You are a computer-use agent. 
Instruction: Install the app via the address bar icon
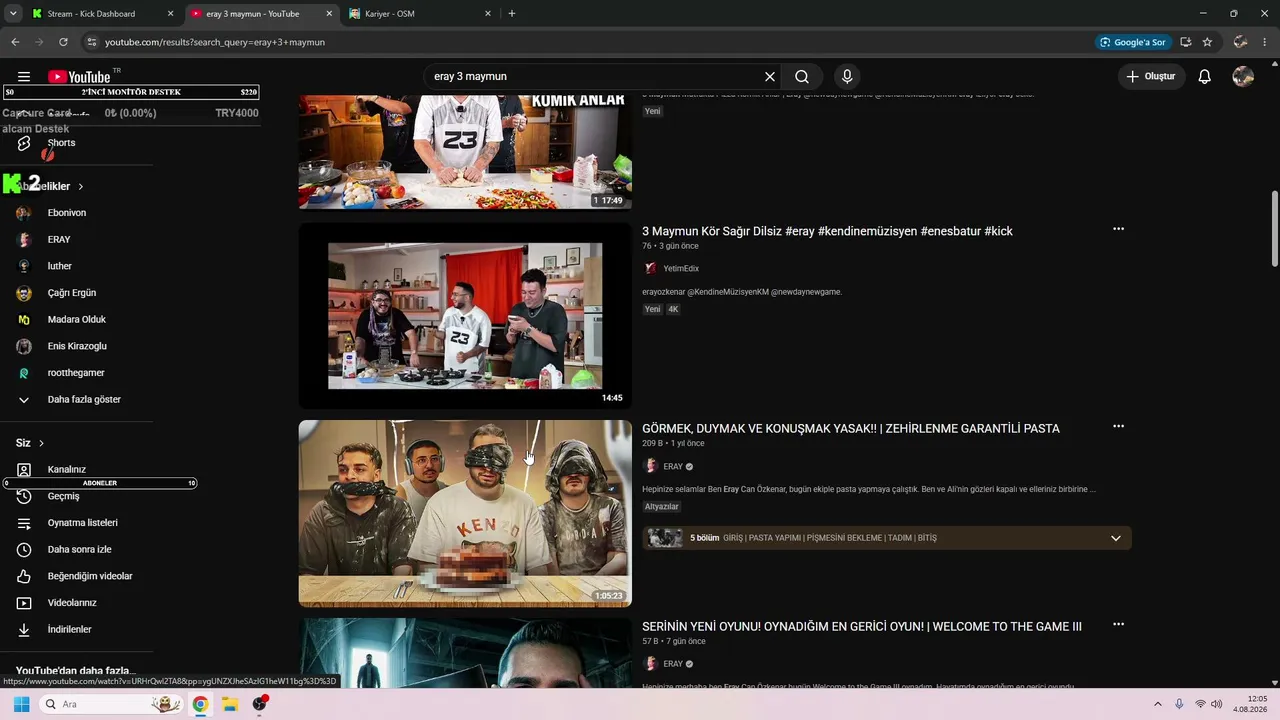pos(1185,42)
